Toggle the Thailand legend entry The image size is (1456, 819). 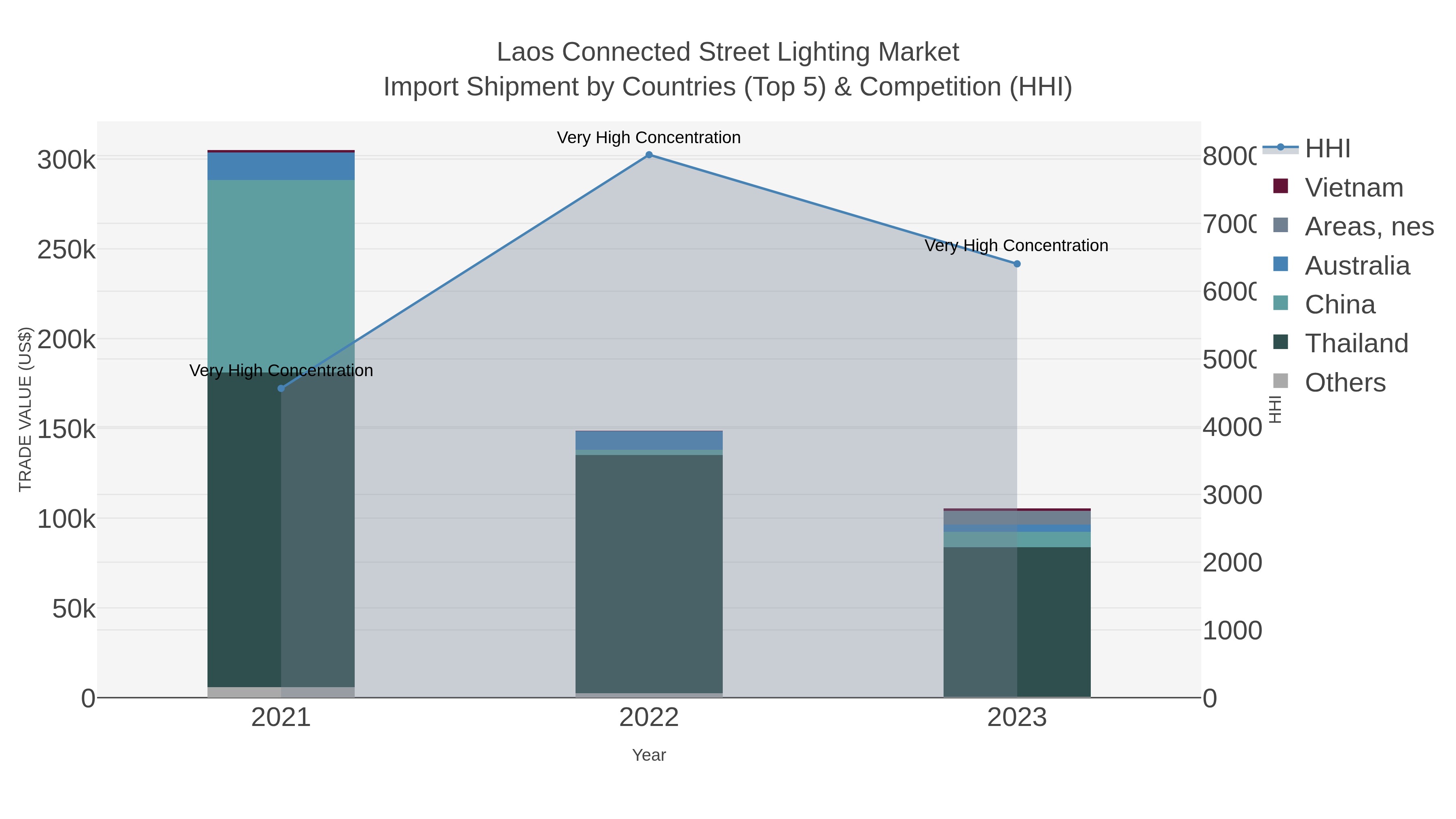click(x=1340, y=343)
